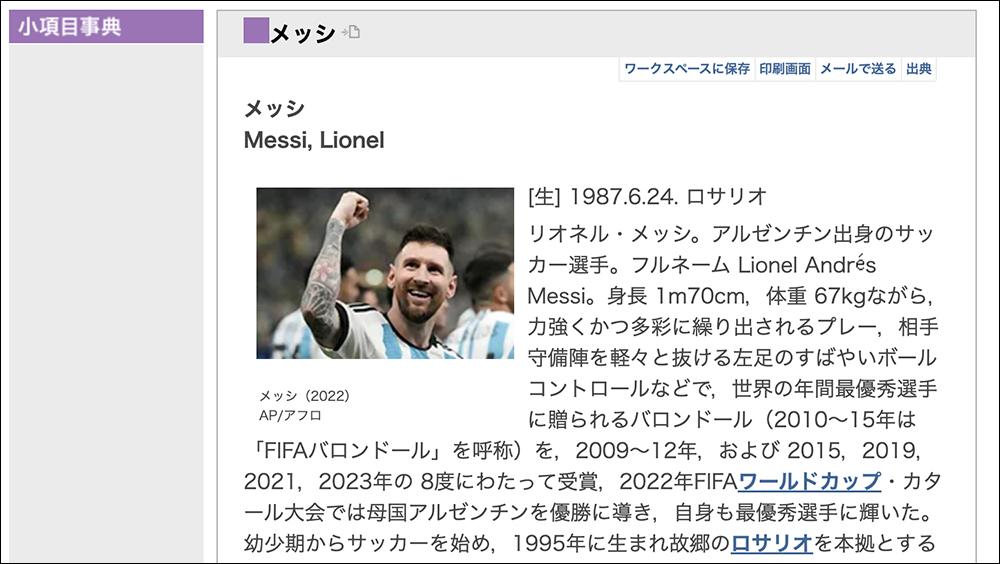Click the bold メッシ entry heading

click(274, 108)
